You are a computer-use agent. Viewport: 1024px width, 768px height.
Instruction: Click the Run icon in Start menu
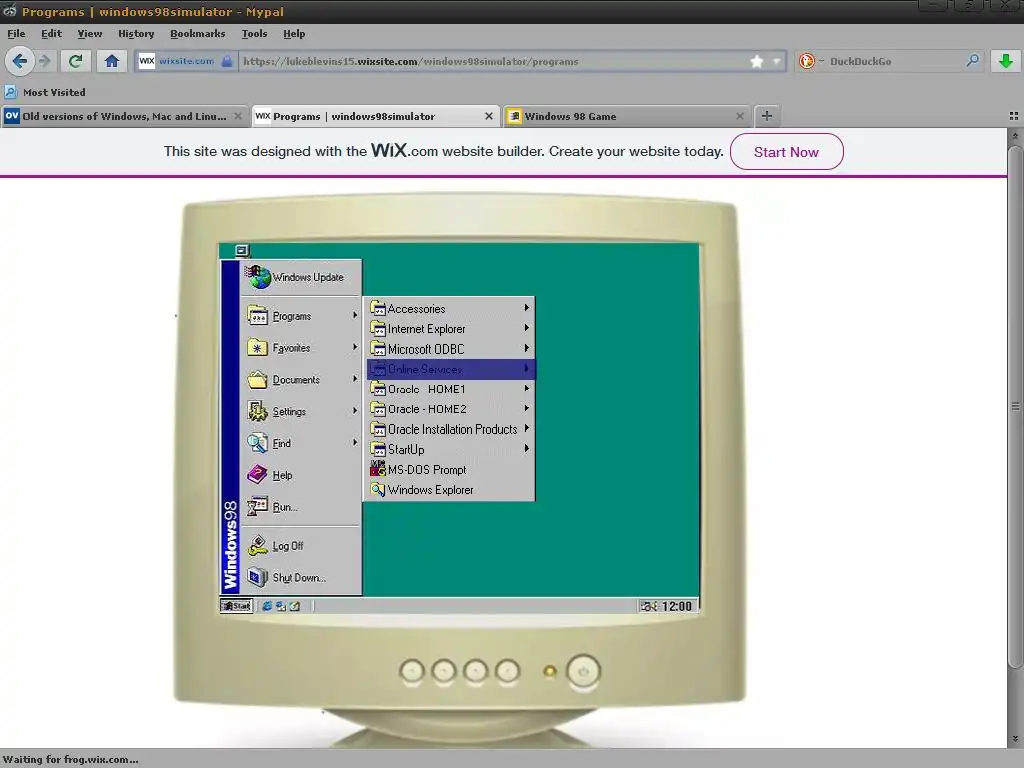pyautogui.click(x=257, y=506)
